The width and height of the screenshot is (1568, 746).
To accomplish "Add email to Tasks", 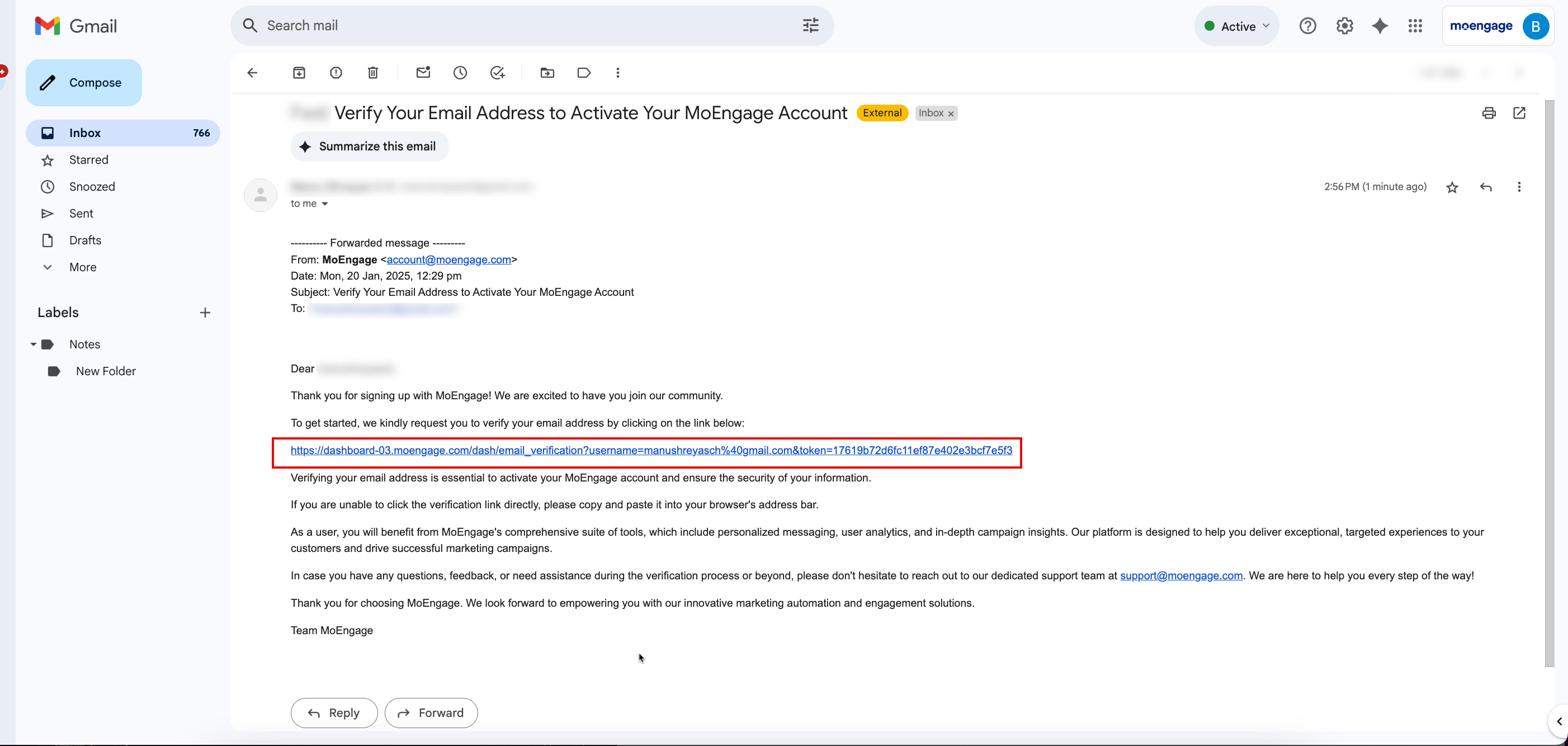I will point(497,73).
